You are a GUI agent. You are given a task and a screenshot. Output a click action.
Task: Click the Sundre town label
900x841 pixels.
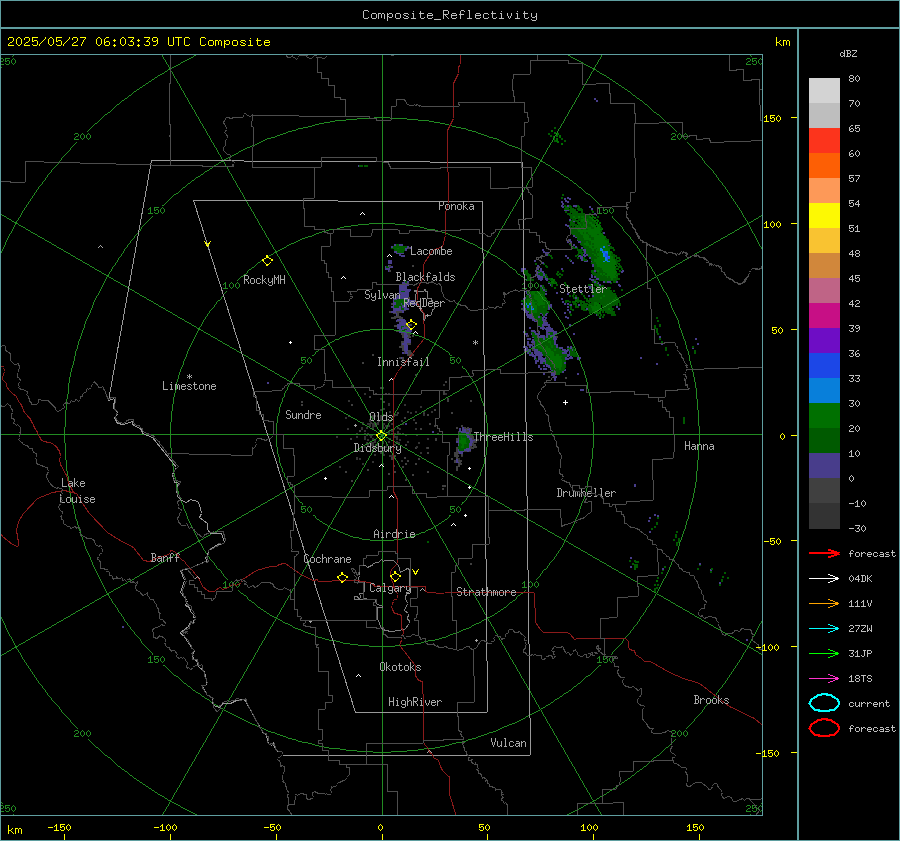point(303,414)
